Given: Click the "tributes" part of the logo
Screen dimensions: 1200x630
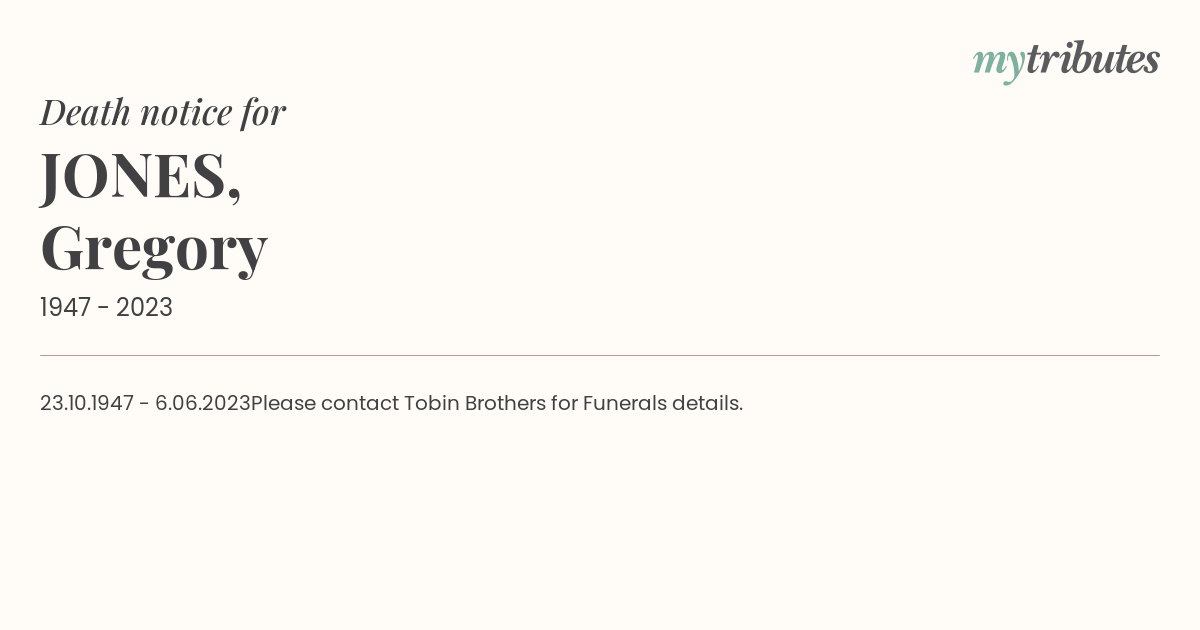Looking at the screenshot, I should click(1093, 59).
